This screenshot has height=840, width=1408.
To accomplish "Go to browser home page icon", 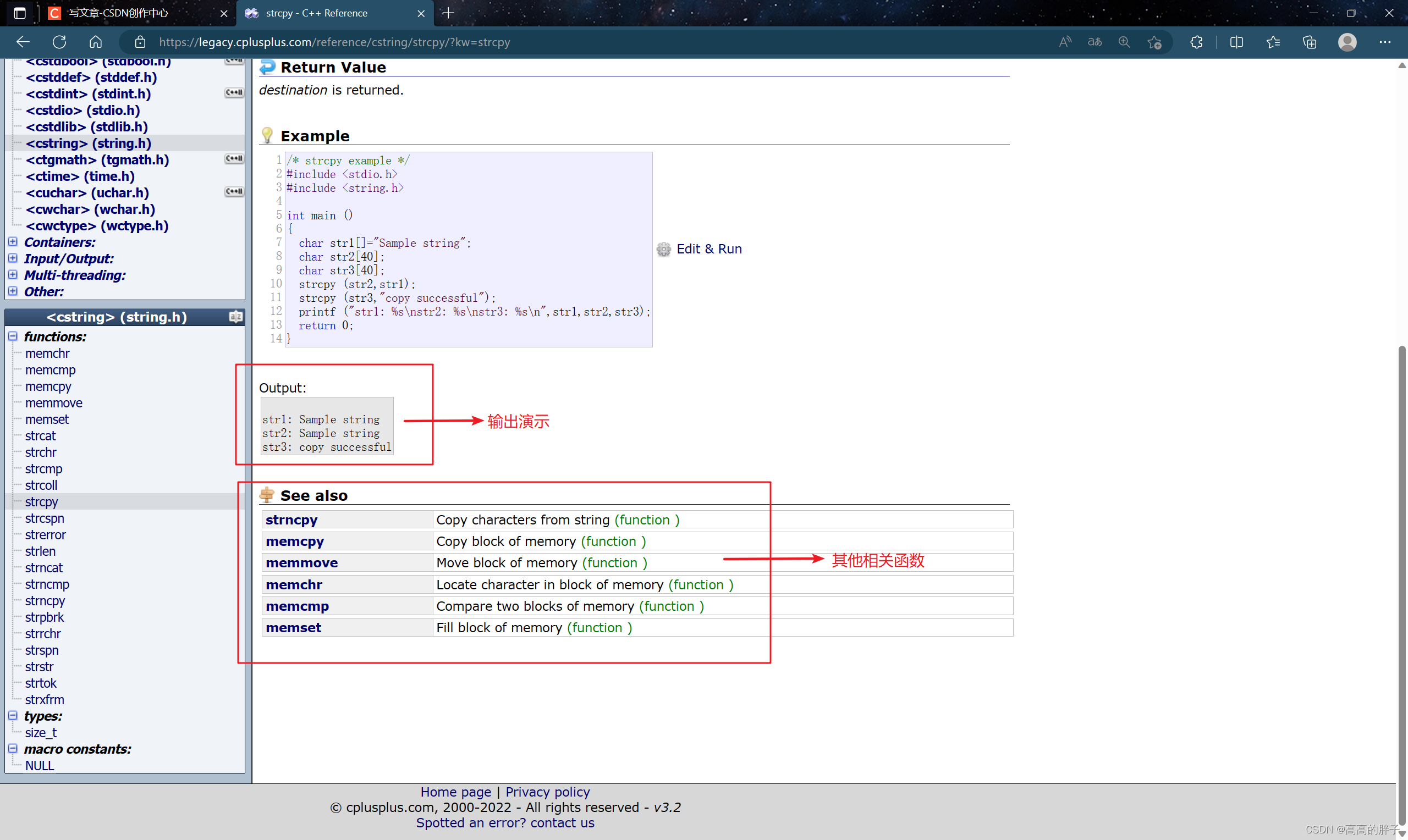I will (96, 42).
